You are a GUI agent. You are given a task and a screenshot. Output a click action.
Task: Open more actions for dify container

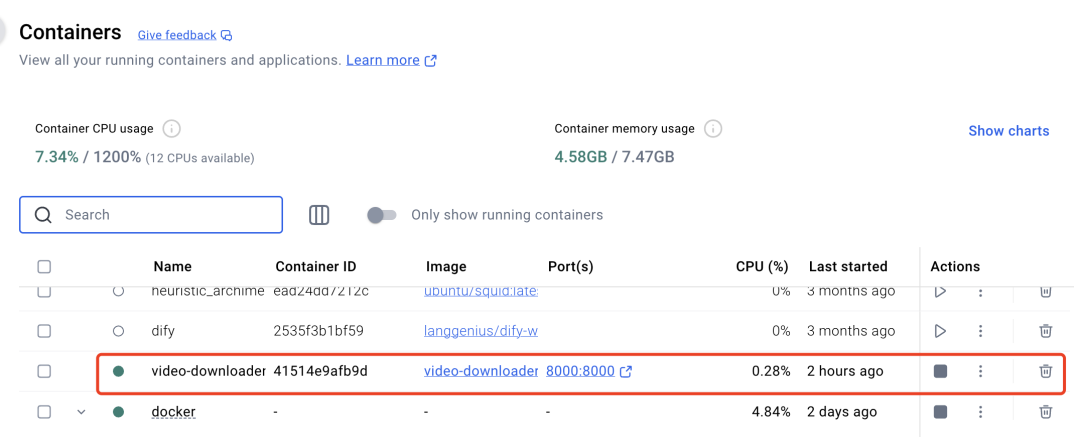[980, 331]
